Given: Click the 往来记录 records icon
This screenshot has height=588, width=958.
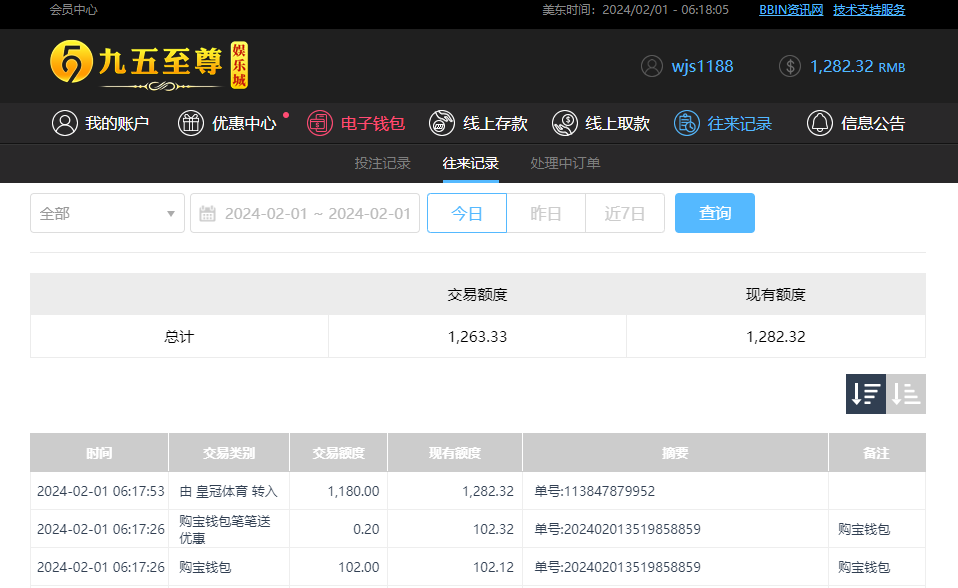Looking at the screenshot, I should pyautogui.click(x=687, y=123).
